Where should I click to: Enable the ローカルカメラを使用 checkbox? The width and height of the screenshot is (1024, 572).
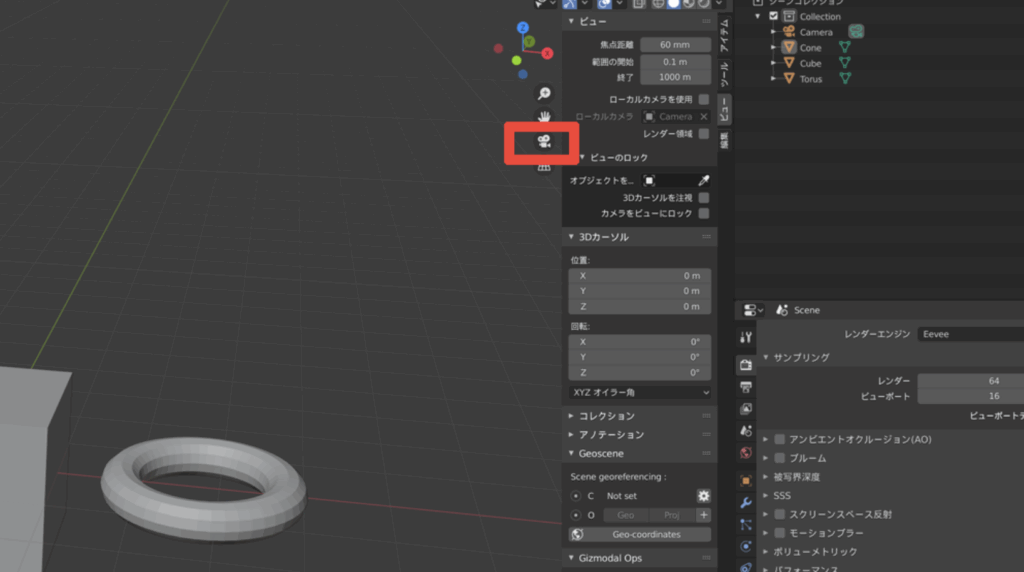[x=704, y=100]
